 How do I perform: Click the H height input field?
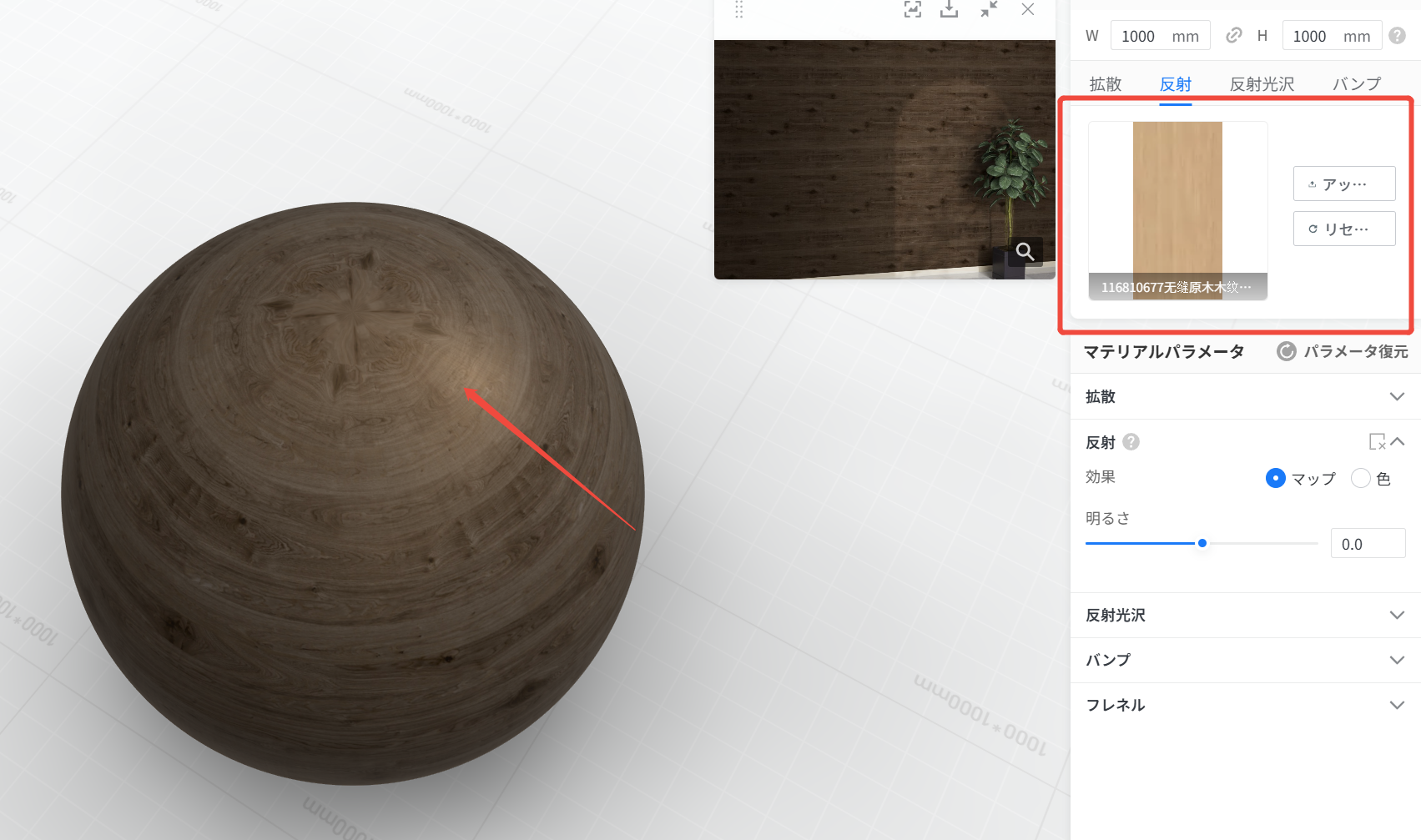1332,36
